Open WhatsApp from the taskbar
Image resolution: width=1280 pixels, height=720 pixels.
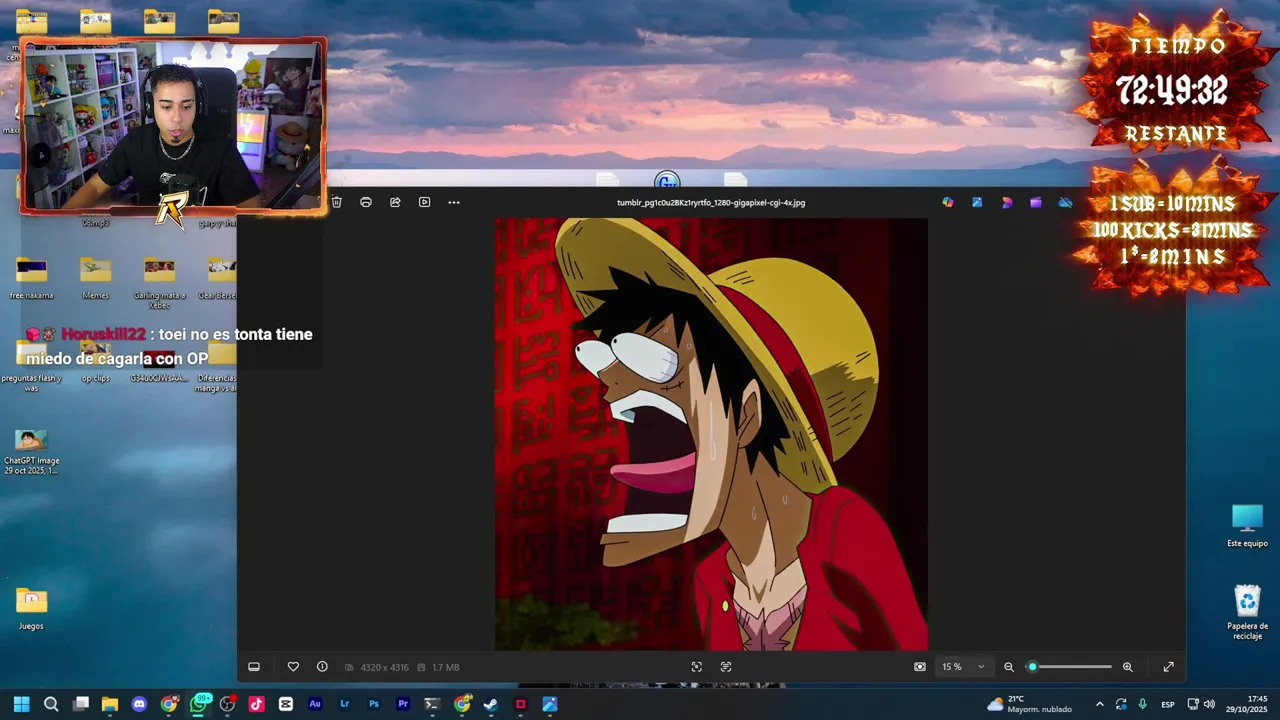(199, 704)
